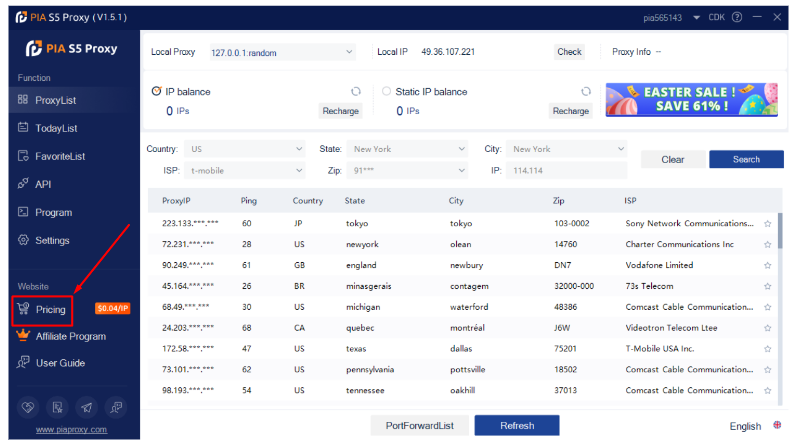802x447 pixels.
Task: Click the proxy list vertical scrollbar
Action: (780, 231)
